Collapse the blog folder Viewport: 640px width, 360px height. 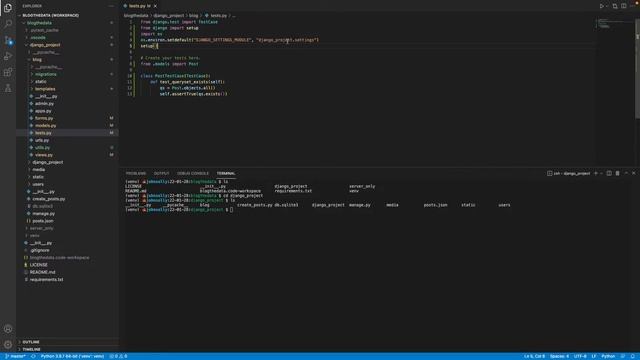[x=37, y=60]
